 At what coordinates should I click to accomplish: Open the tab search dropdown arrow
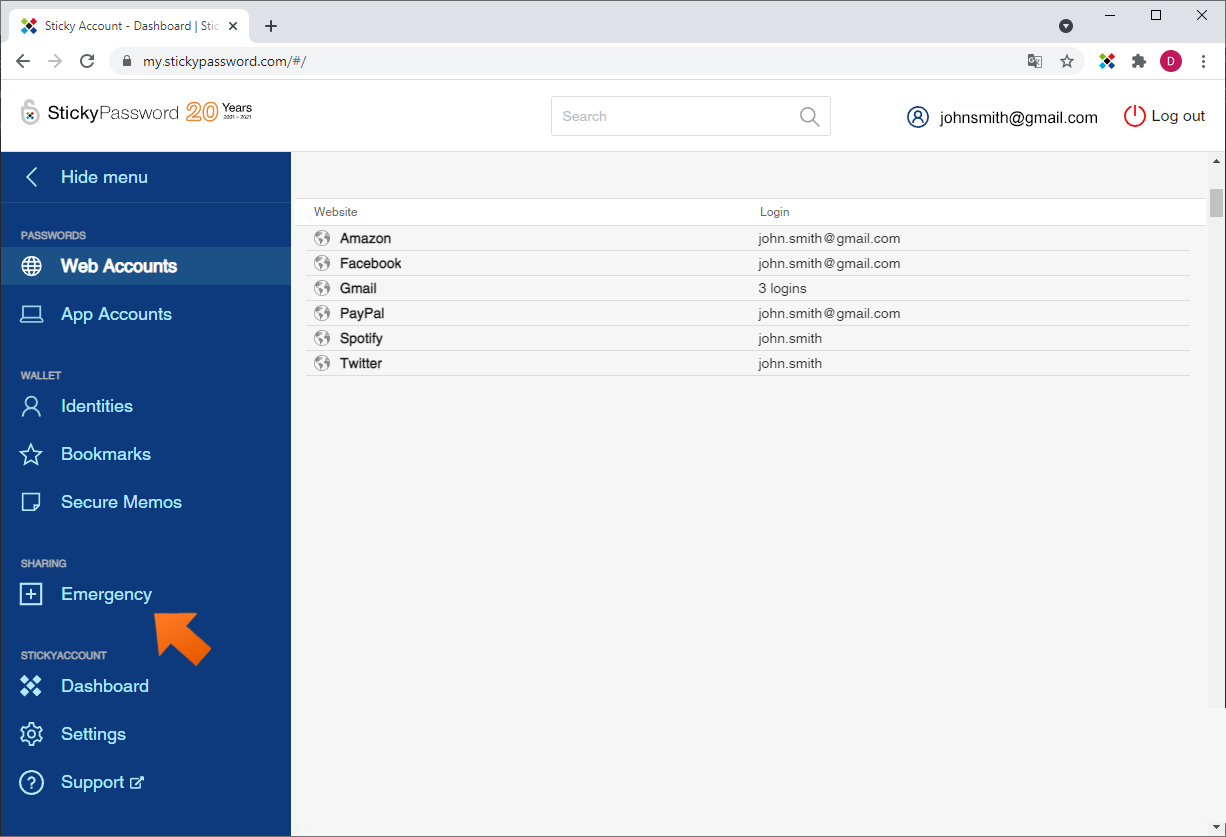pos(1066,26)
